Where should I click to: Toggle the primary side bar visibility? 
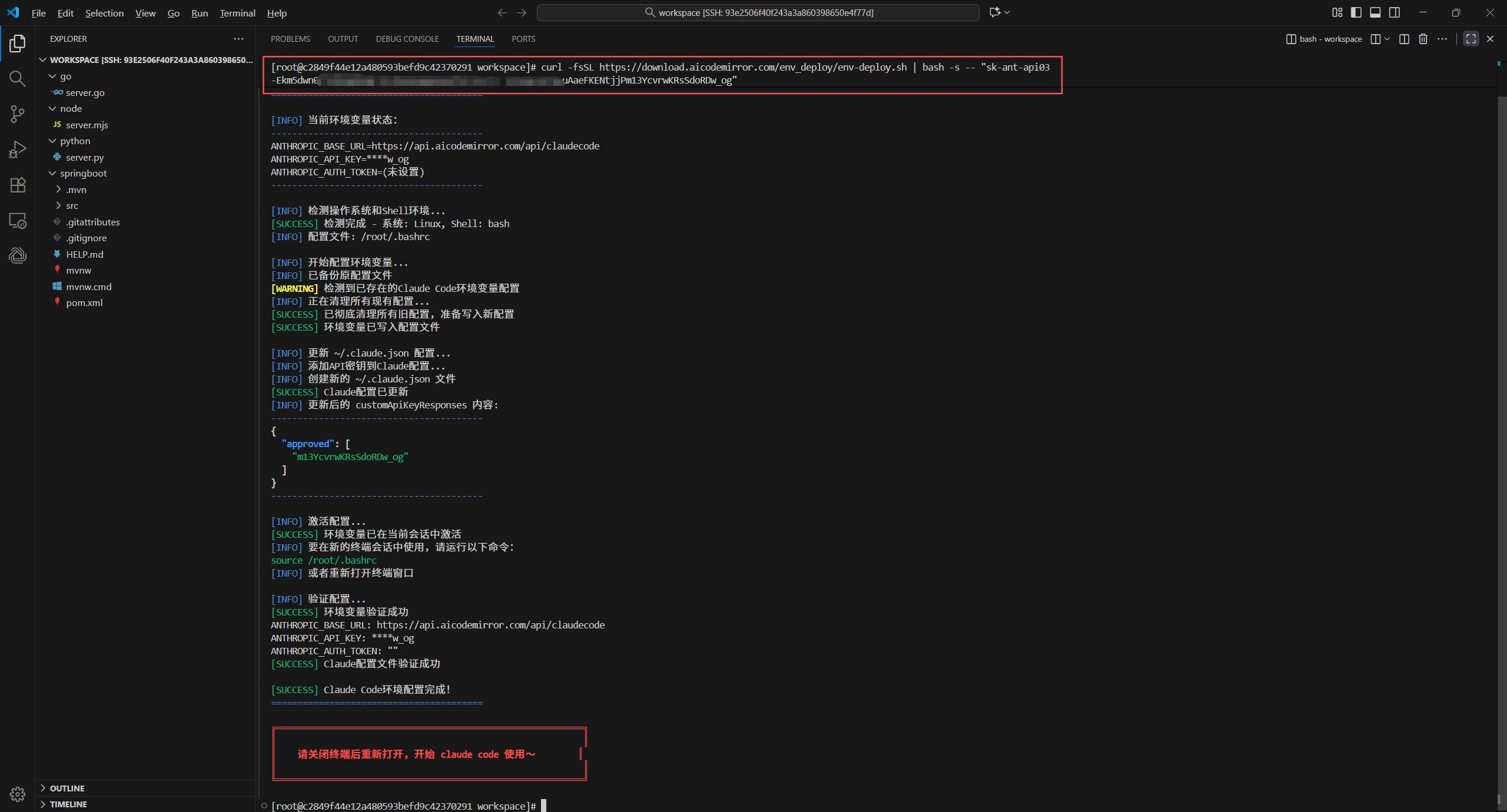1355,12
